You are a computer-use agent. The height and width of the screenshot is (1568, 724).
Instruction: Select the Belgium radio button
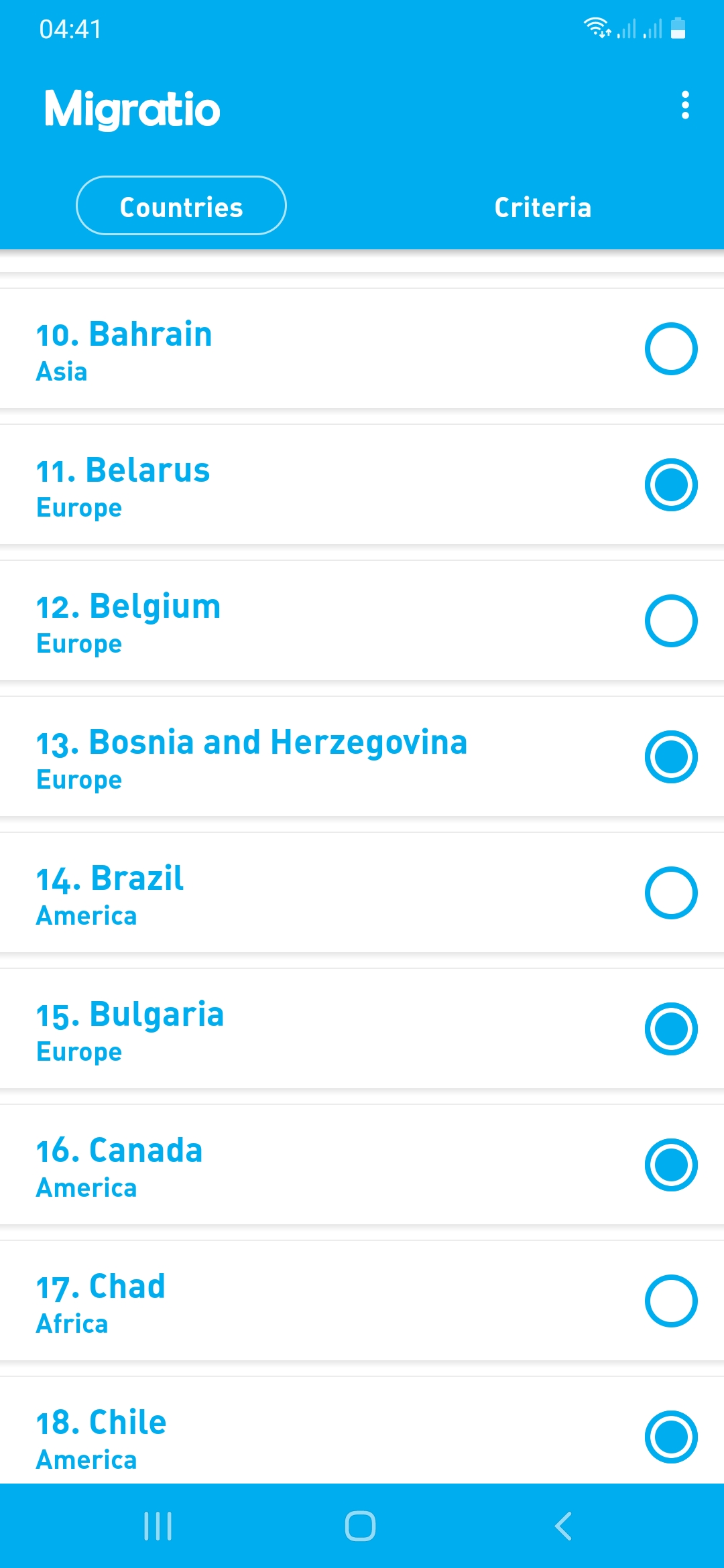coord(671,621)
